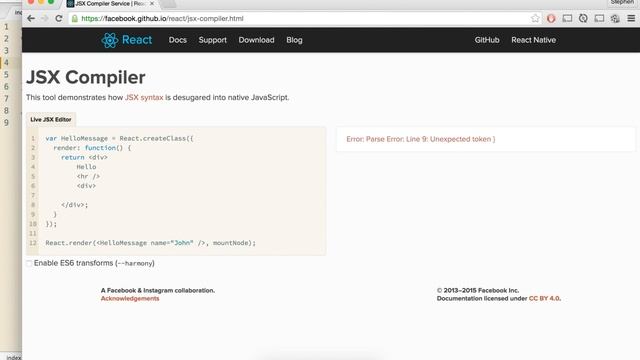Click the React atom logo
This screenshot has height=360, width=640.
pos(109,40)
